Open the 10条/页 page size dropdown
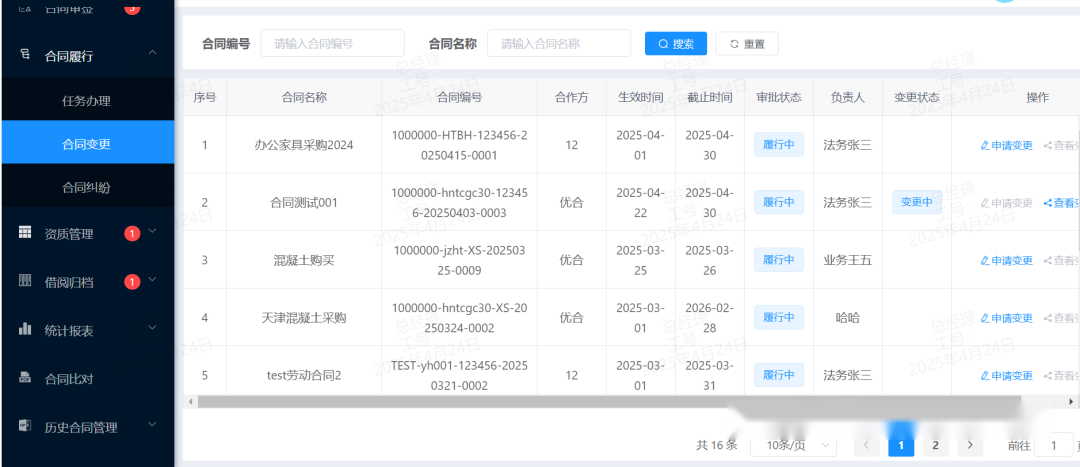The height and width of the screenshot is (467, 1080). (x=793, y=445)
